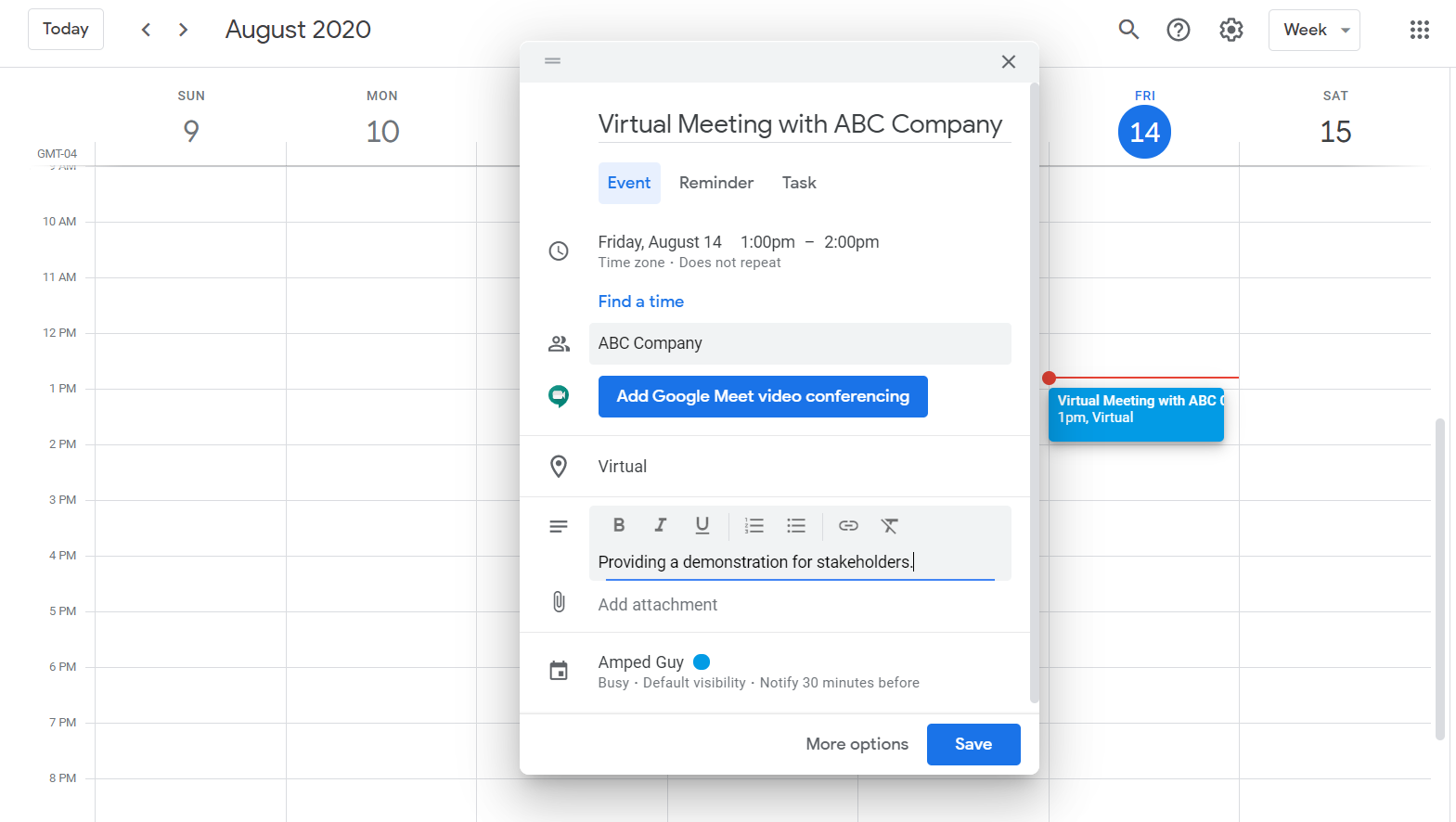The width and height of the screenshot is (1456, 822).
Task: Click the Busy status setting
Action: click(613, 683)
